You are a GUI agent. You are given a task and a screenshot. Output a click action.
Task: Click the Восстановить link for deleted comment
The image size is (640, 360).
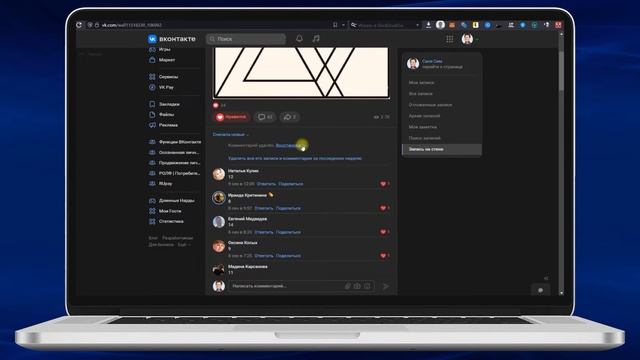(290, 145)
